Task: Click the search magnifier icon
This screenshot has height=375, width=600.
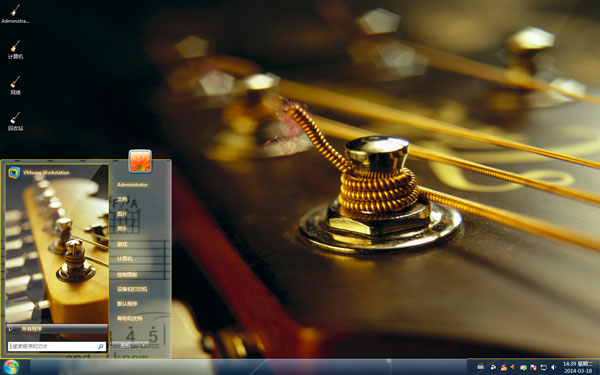Action: pos(101,346)
